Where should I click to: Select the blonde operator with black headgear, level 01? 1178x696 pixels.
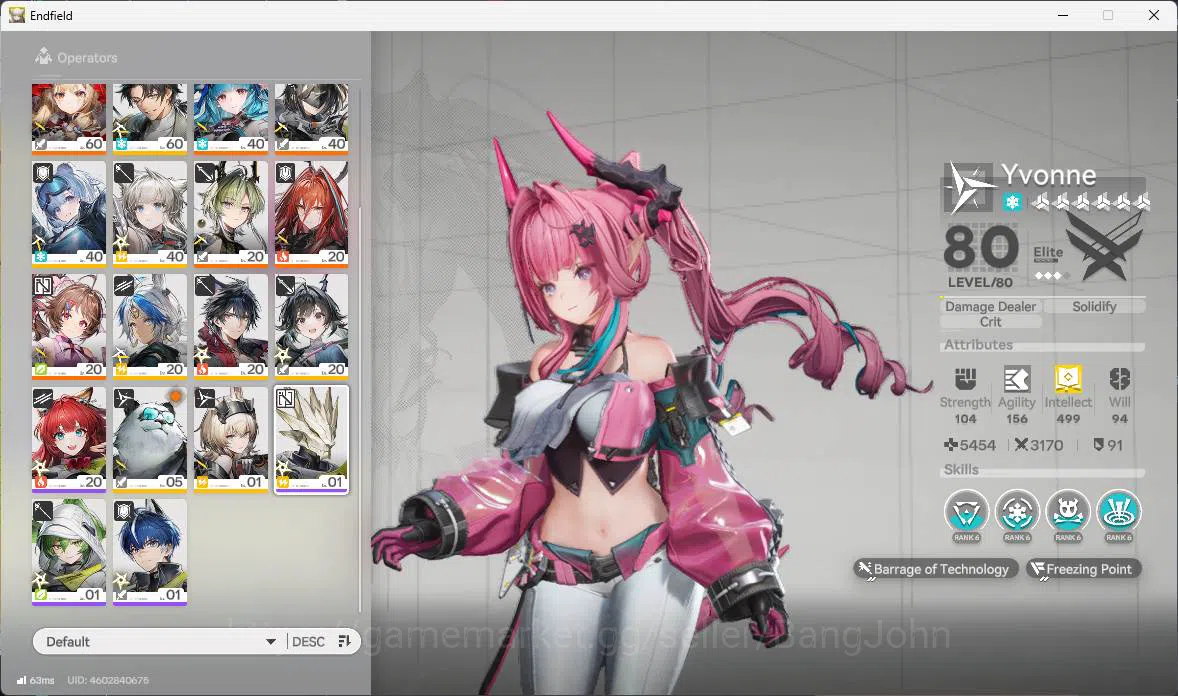click(x=231, y=439)
